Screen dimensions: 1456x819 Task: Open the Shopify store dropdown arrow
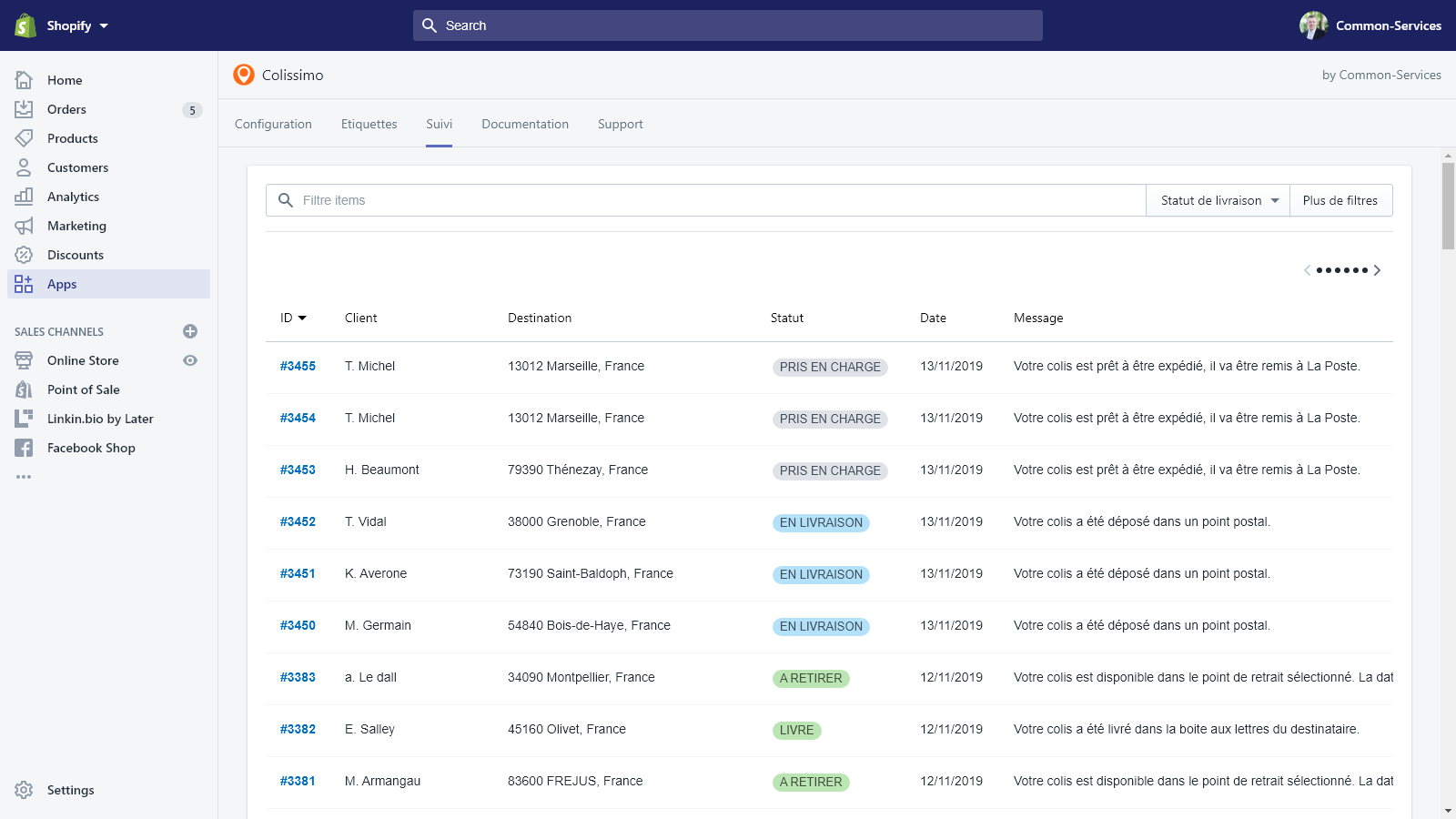pos(104,25)
